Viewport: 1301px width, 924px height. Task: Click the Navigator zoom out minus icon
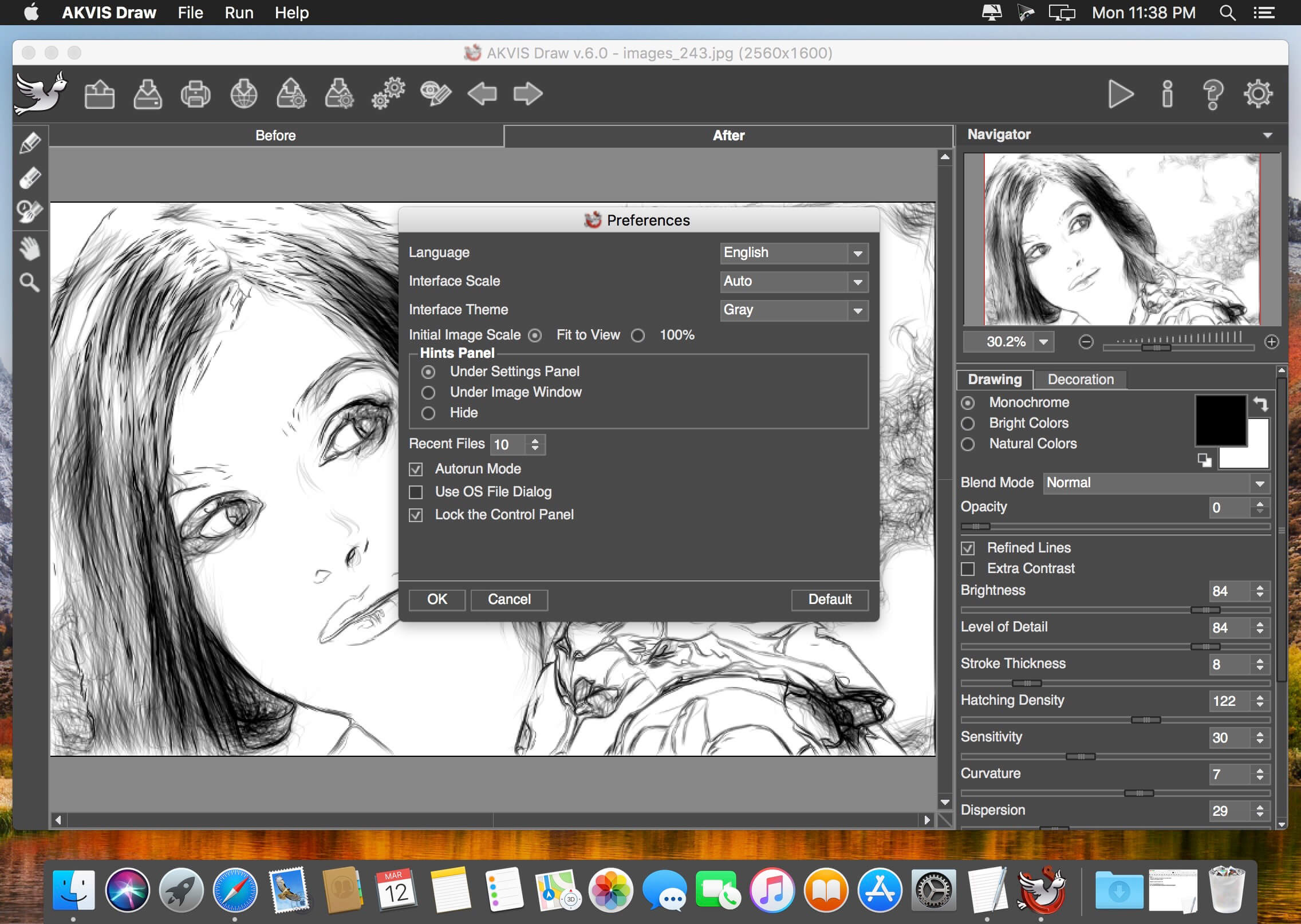click(x=1086, y=342)
